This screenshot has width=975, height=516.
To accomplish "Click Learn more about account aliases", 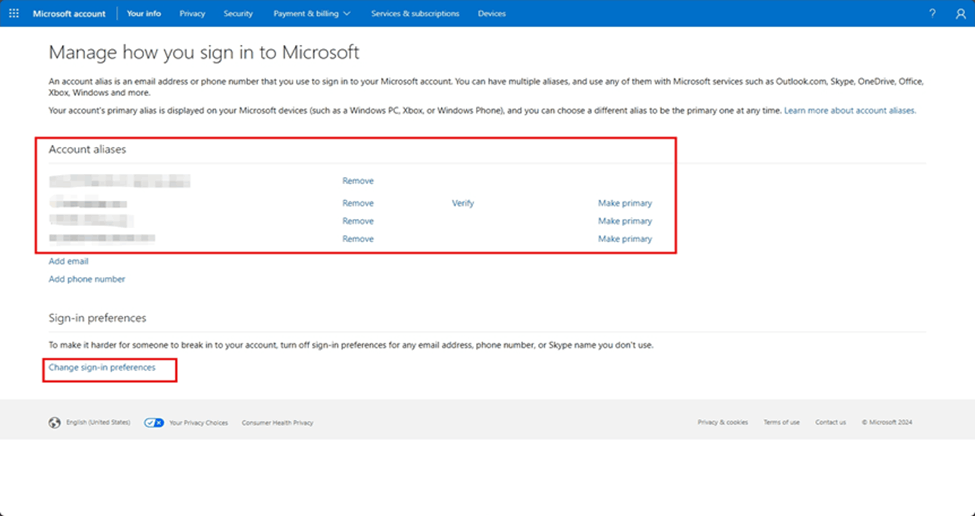I will pyautogui.click(x=850, y=111).
